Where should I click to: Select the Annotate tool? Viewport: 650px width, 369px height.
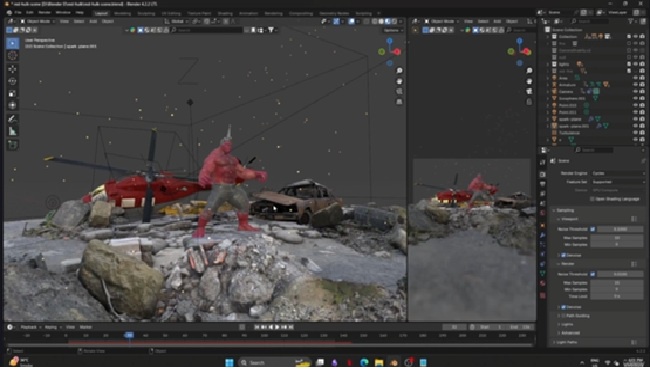[12, 119]
